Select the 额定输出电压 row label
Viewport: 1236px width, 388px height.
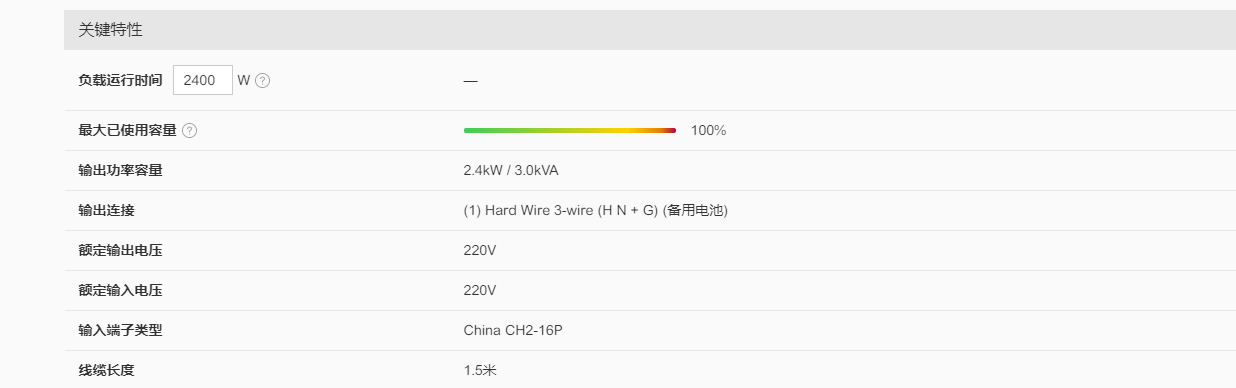tap(120, 251)
